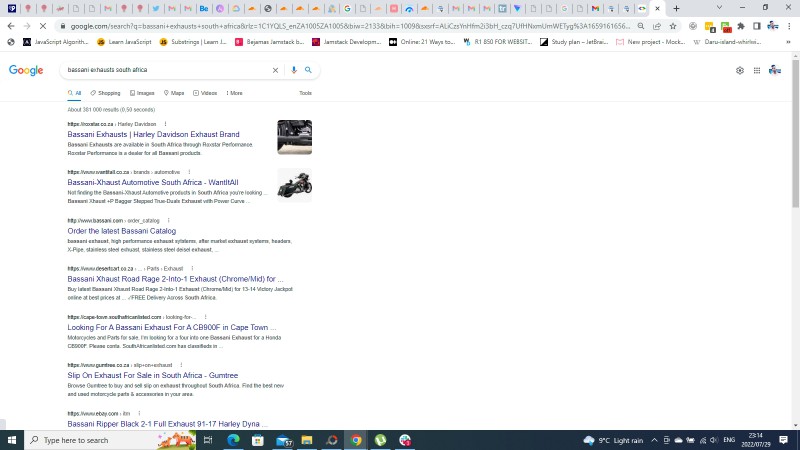
Task: Toggle the Chrome side panel
Action: point(757,26)
